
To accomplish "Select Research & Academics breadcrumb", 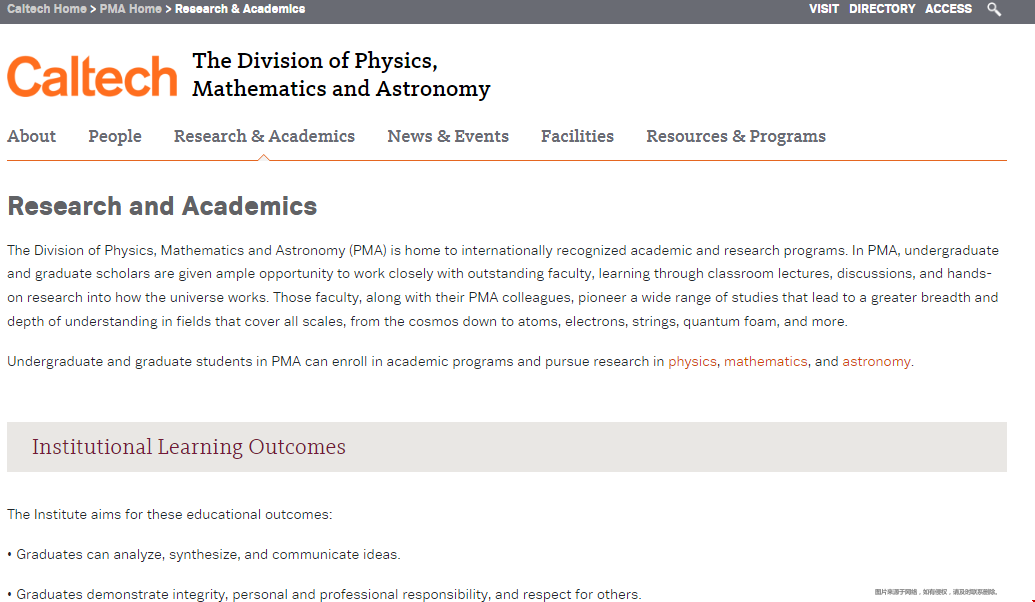I will (240, 9).
